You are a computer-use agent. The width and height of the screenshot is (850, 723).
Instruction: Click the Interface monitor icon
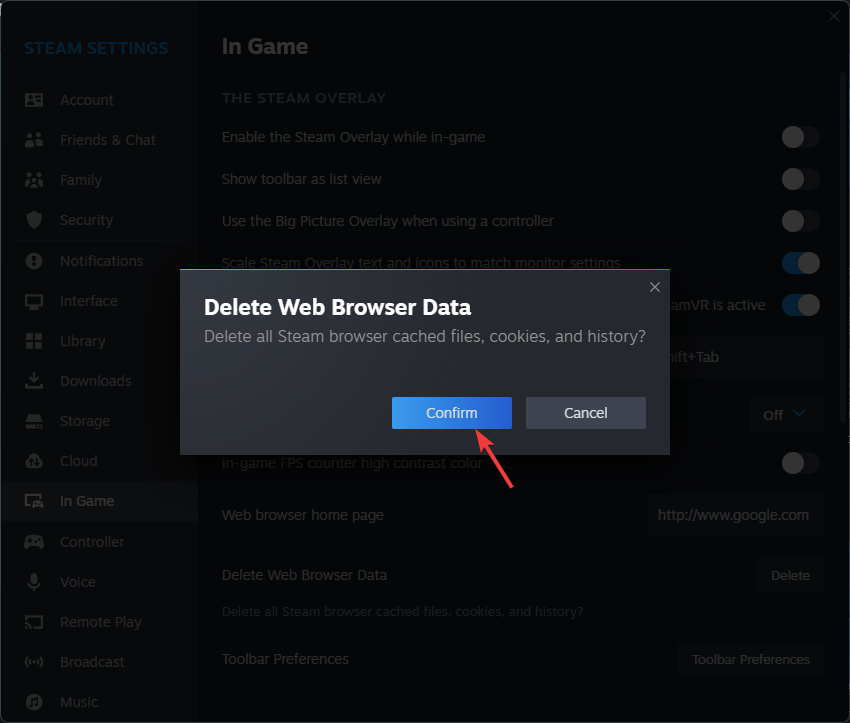tap(34, 301)
